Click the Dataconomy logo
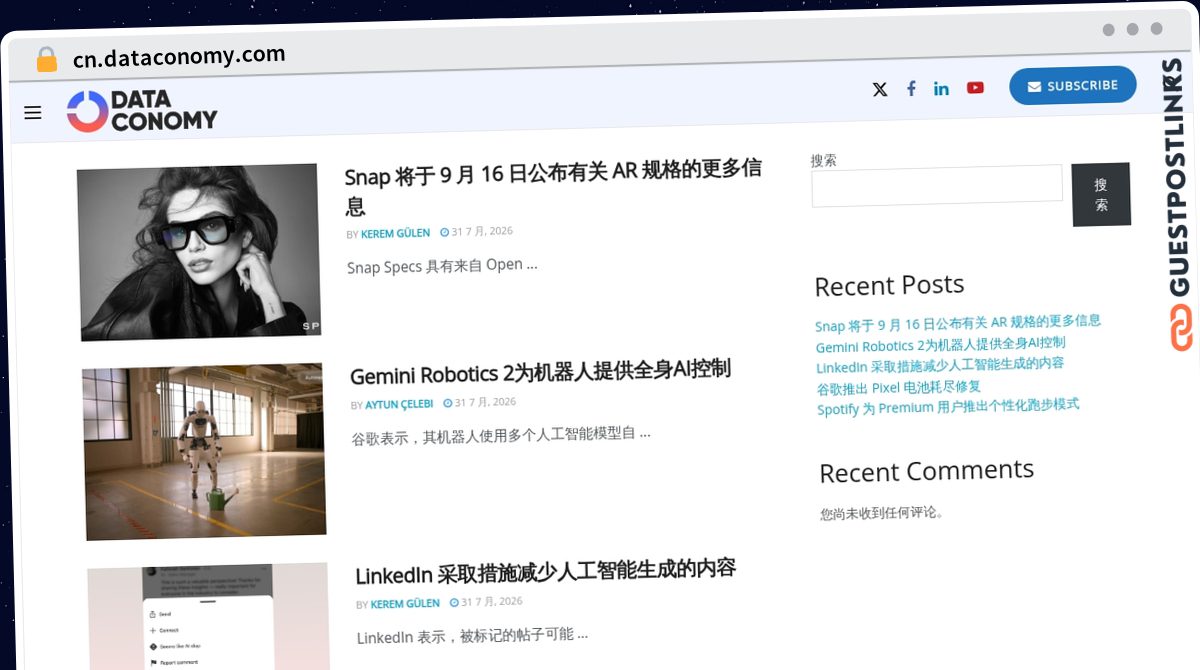This screenshot has width=1200, height=670. 142,111
